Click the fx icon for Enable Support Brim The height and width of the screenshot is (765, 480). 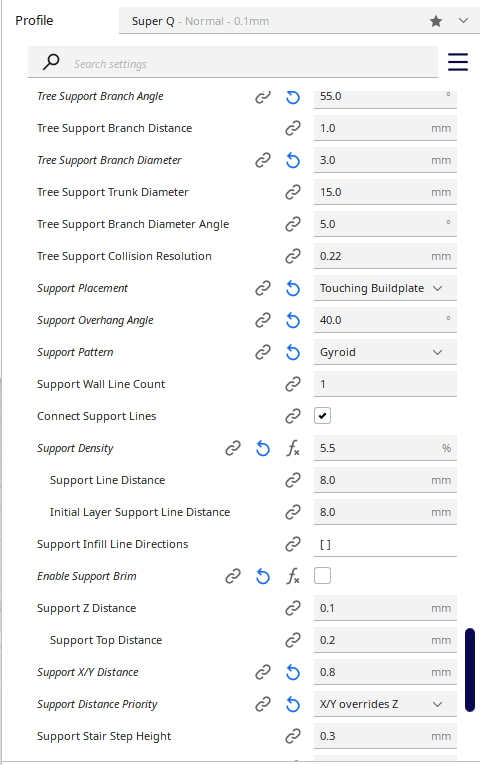293,576
